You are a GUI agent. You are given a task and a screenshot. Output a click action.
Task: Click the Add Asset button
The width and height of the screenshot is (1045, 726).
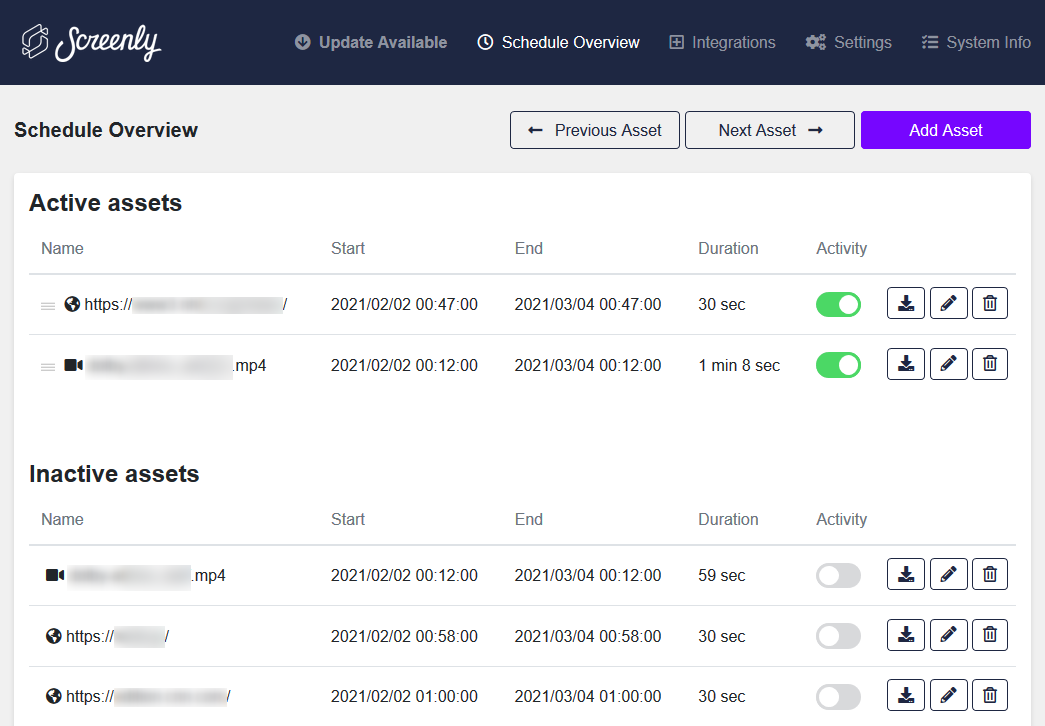[944, 130]
